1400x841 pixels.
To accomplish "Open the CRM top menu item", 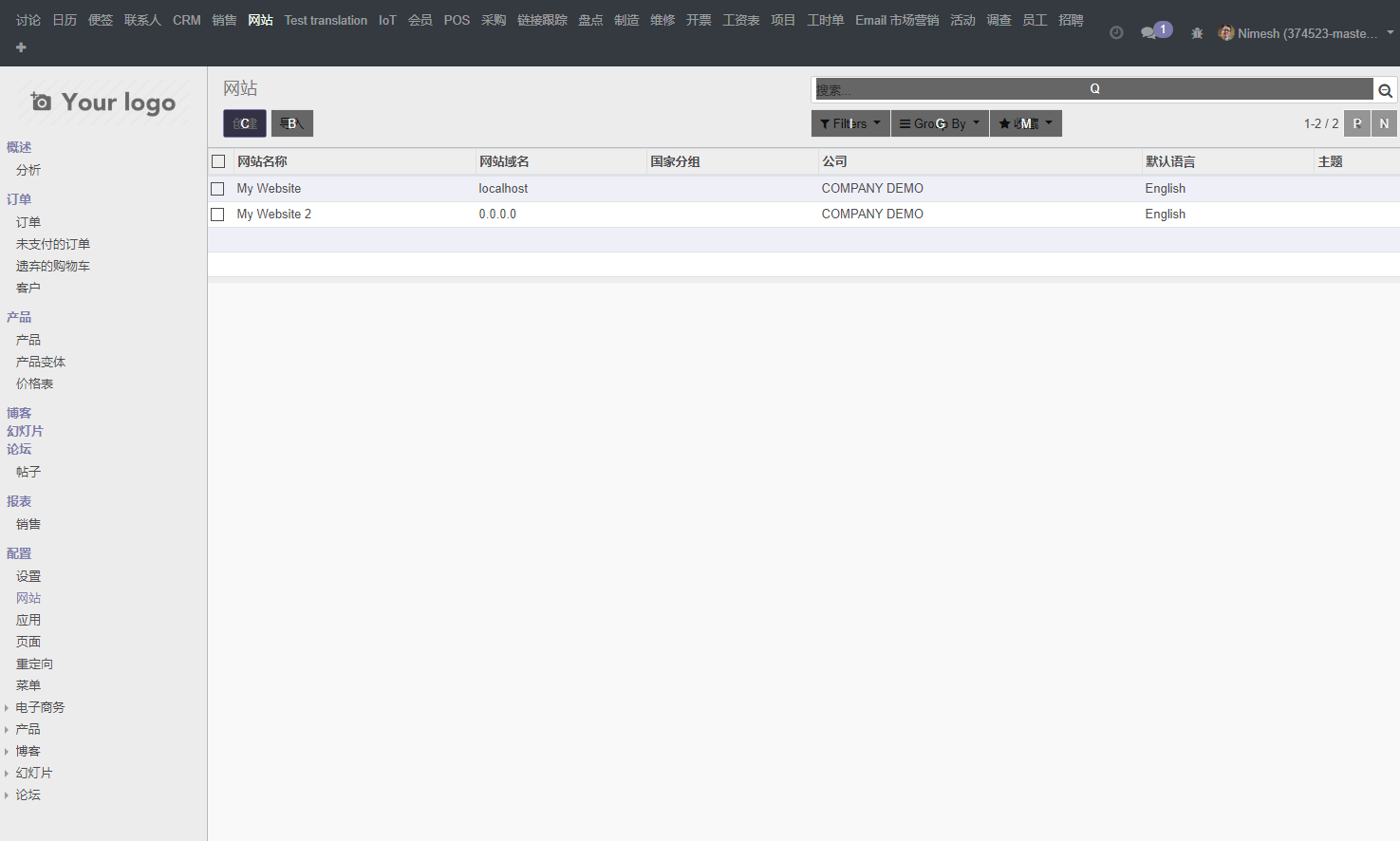I will point(186,20).
